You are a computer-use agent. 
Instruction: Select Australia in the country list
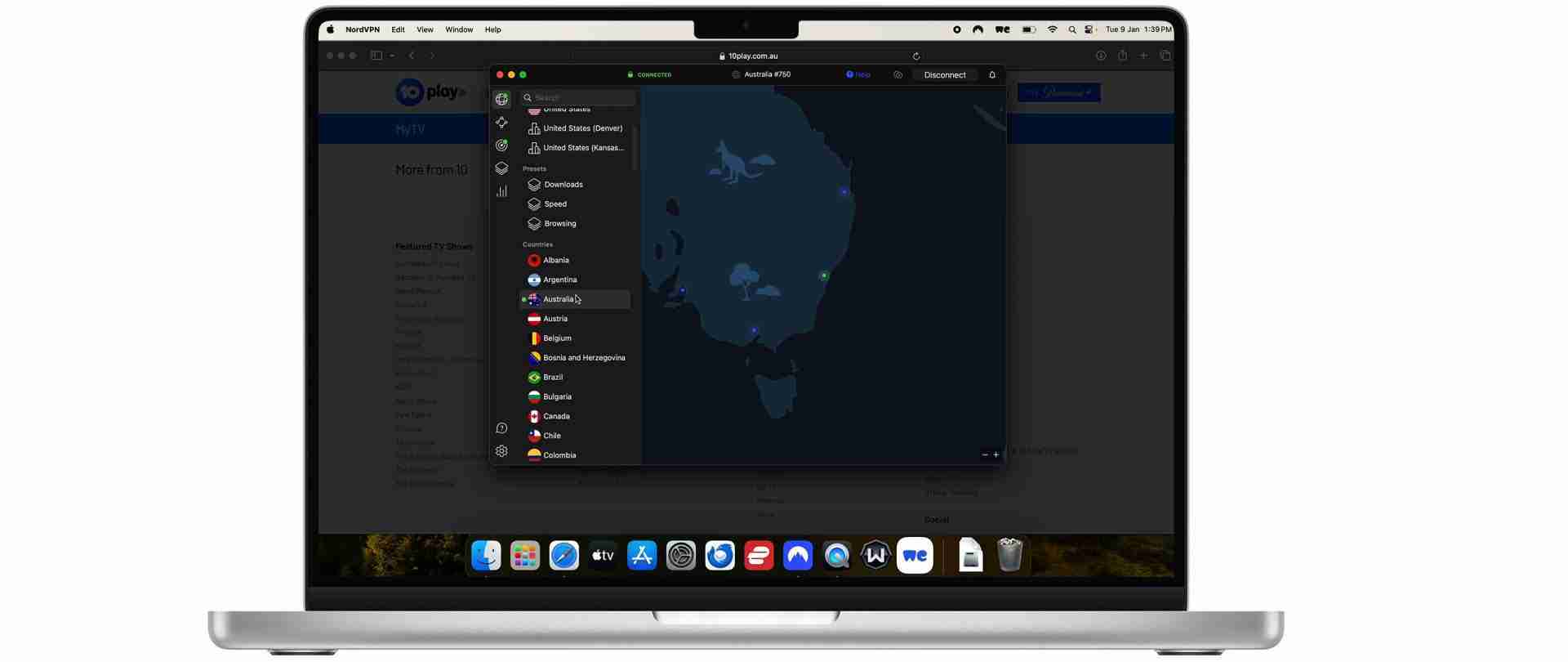(576, 300)
